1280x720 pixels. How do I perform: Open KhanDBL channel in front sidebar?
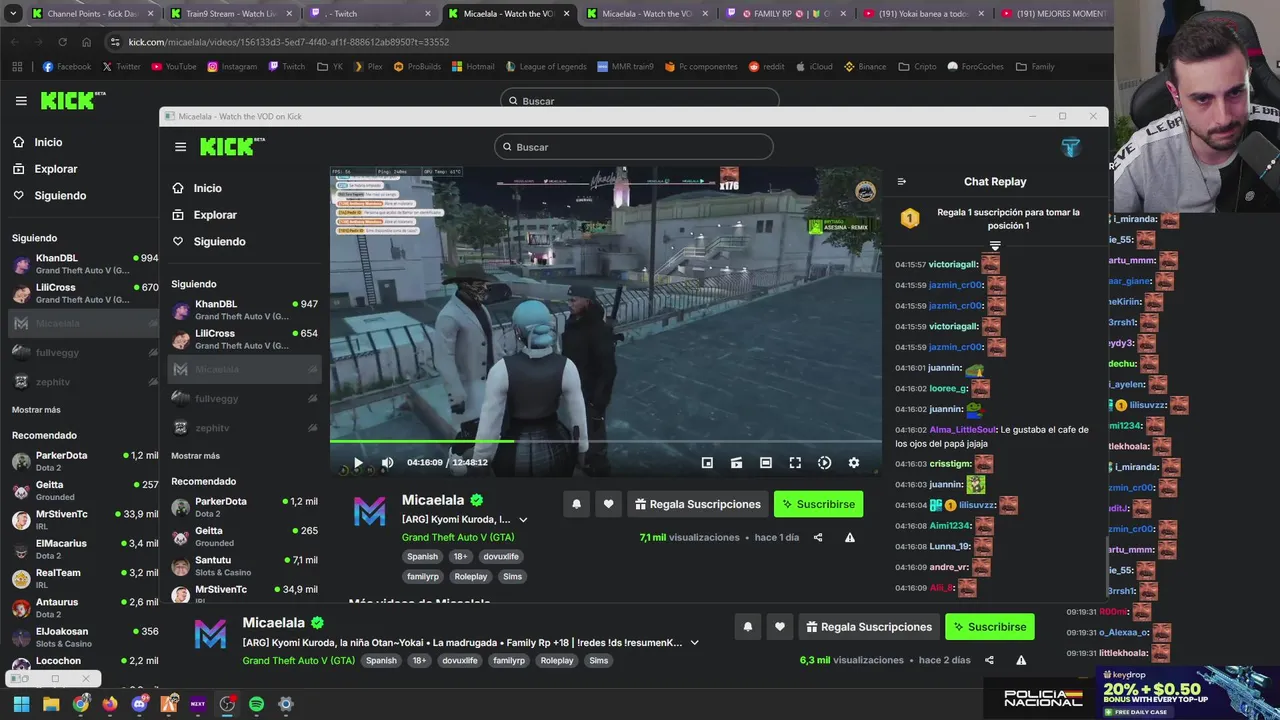click(244, 310)
